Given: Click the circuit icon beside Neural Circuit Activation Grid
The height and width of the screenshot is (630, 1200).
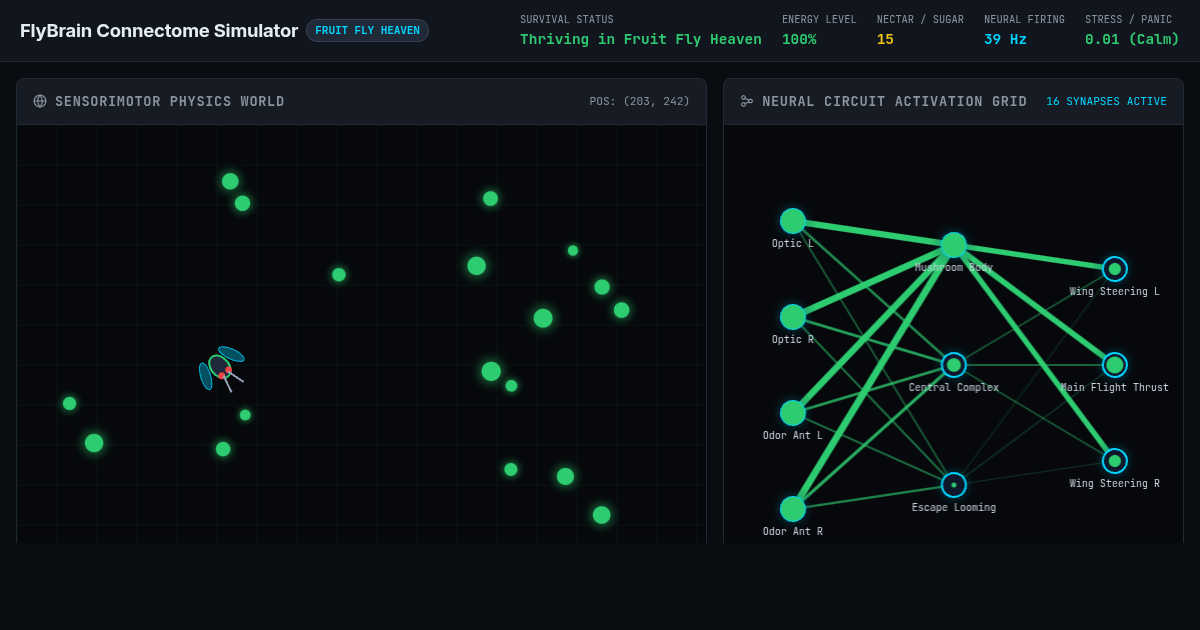Looking at the screenshot, I should 747,101.
